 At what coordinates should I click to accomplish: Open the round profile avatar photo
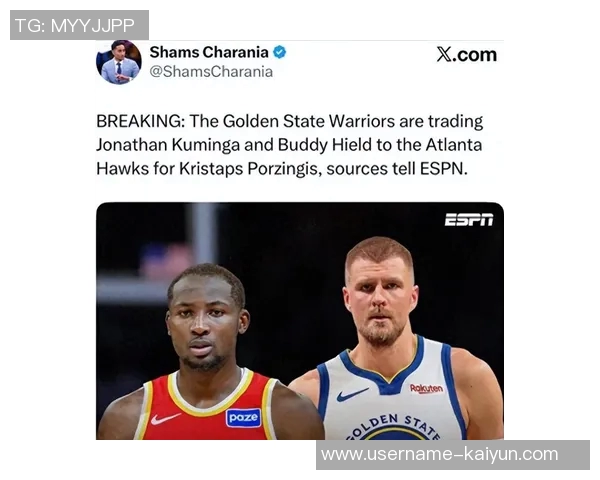click(119, 62)
